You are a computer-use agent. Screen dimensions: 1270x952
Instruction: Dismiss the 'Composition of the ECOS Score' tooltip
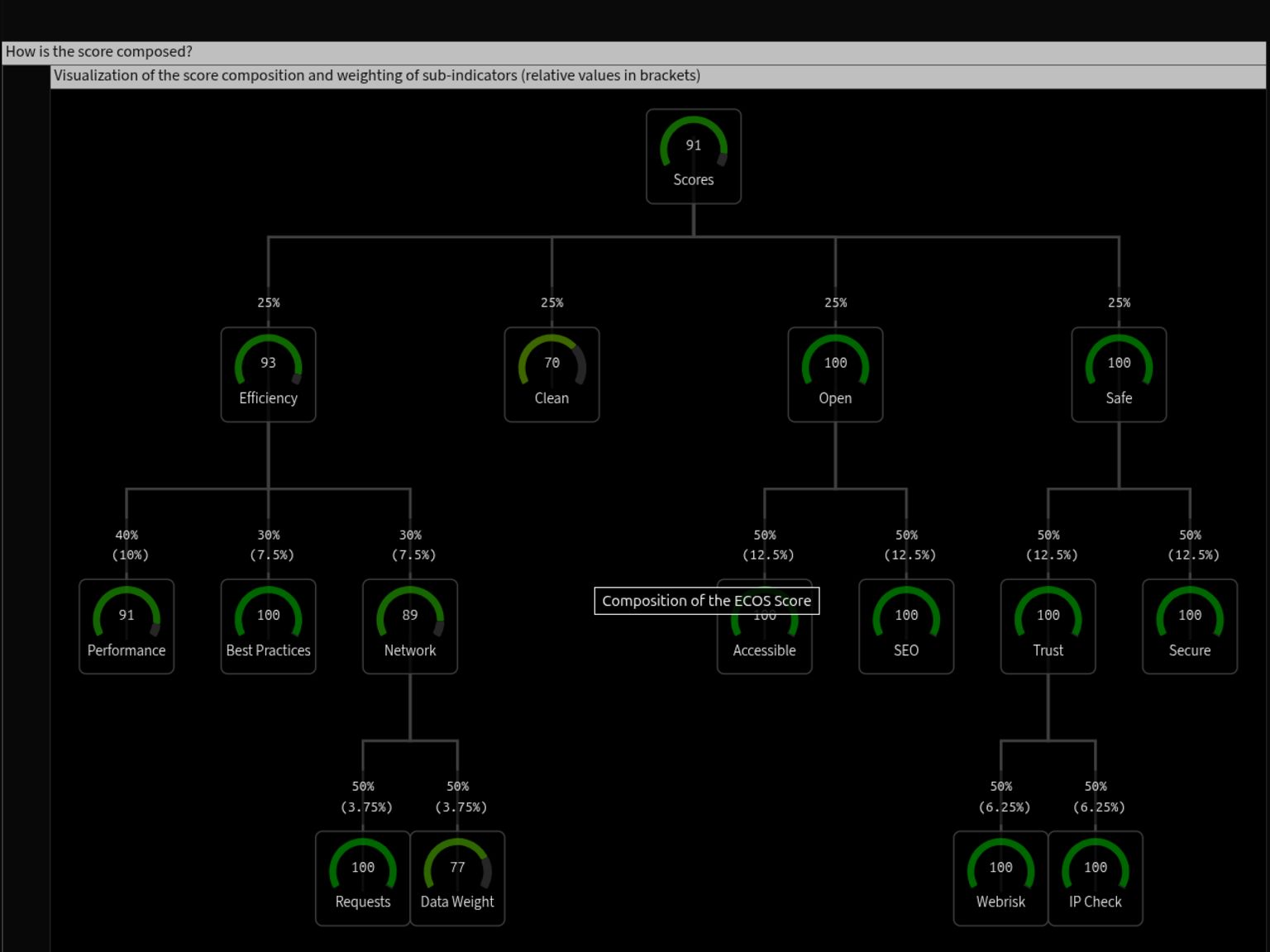click(x=707, y=601)
